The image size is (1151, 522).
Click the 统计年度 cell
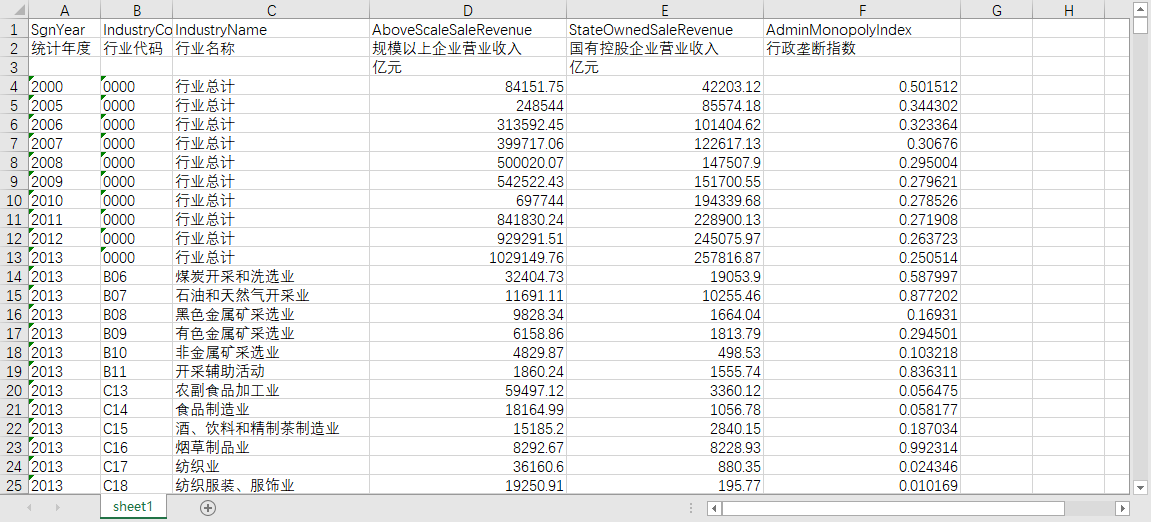click(65, 48)
